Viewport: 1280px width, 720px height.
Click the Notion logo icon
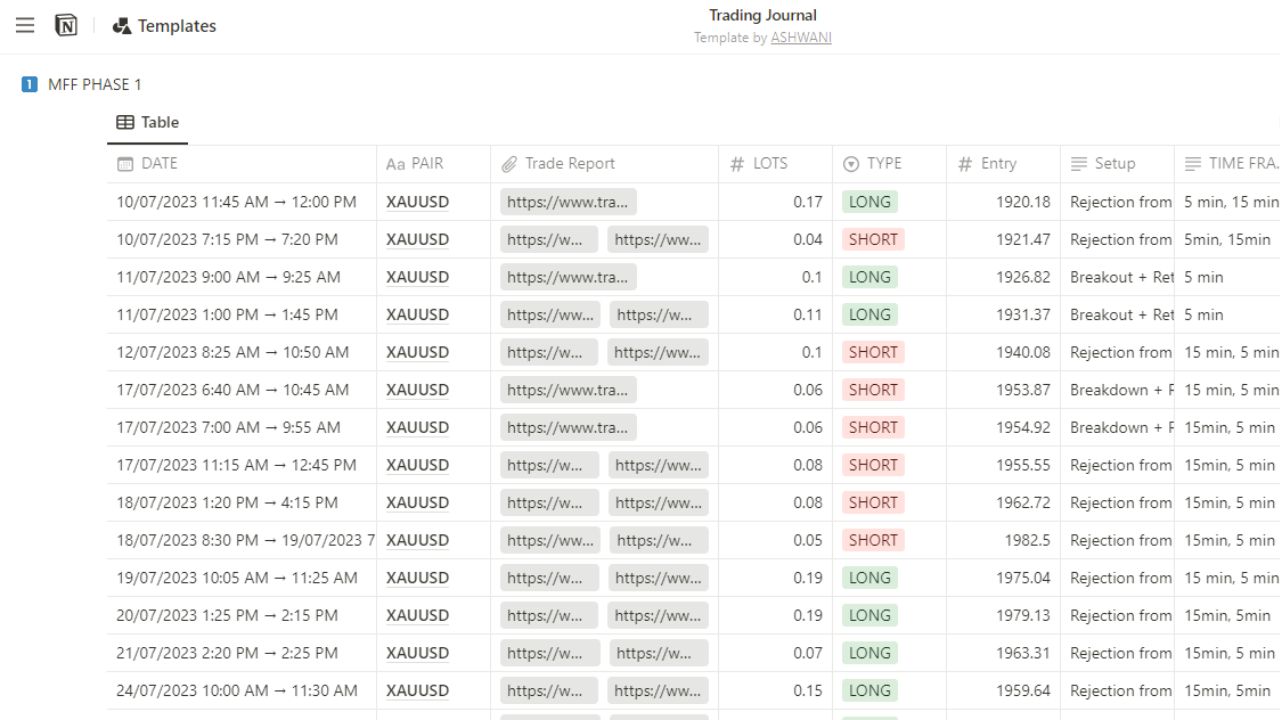65,25
